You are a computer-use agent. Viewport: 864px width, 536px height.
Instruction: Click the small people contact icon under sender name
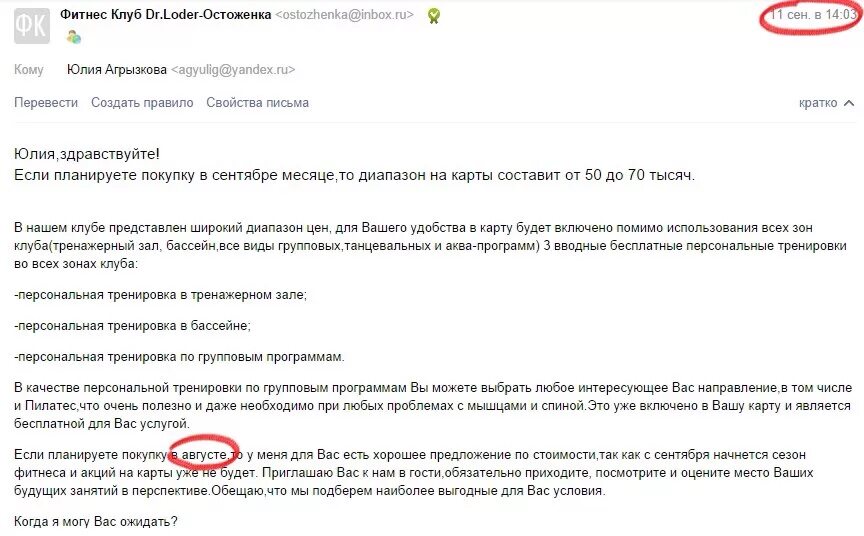pyautogui.click(x=73, y=37)
